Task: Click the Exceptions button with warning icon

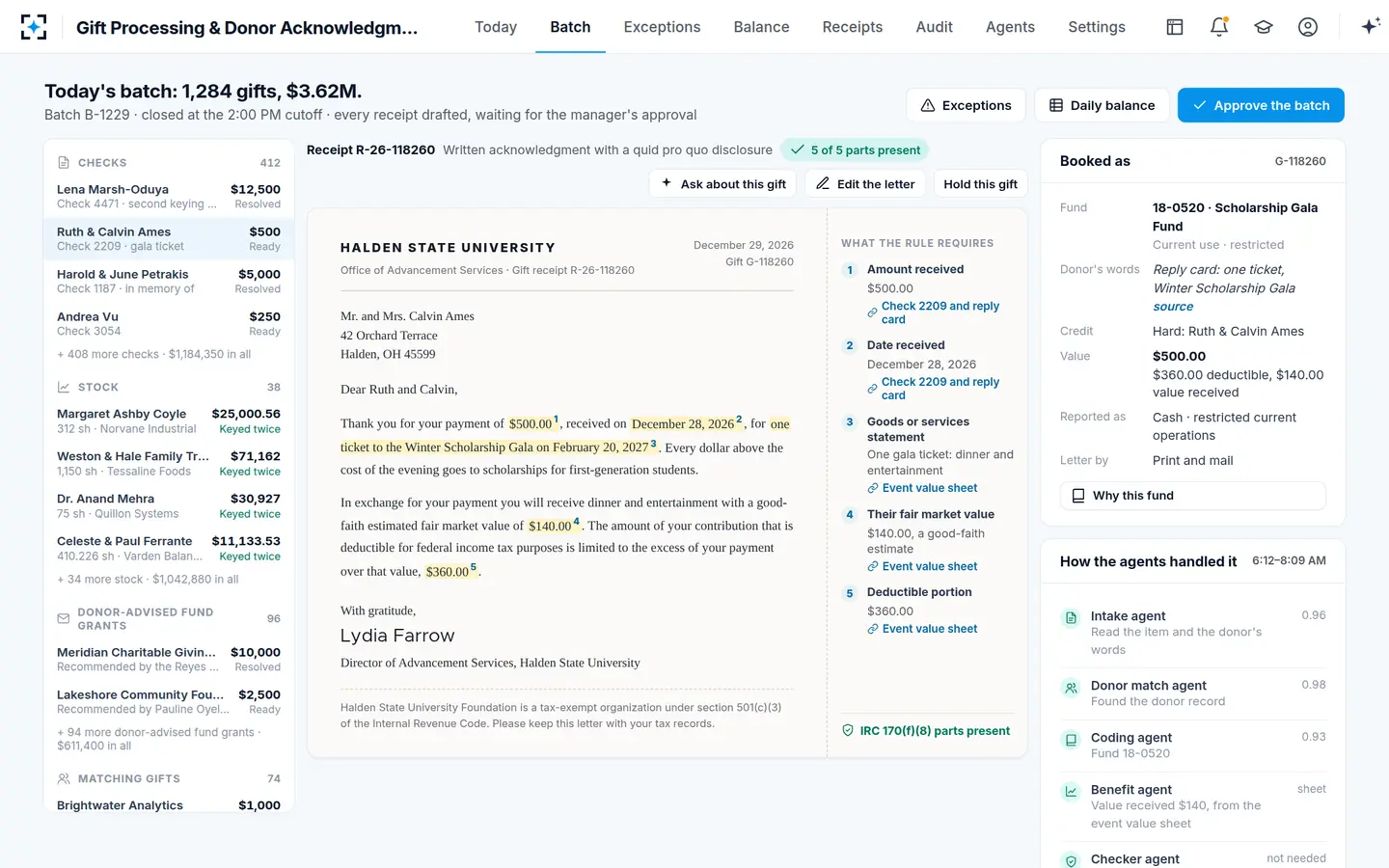Action: (966, 105)
